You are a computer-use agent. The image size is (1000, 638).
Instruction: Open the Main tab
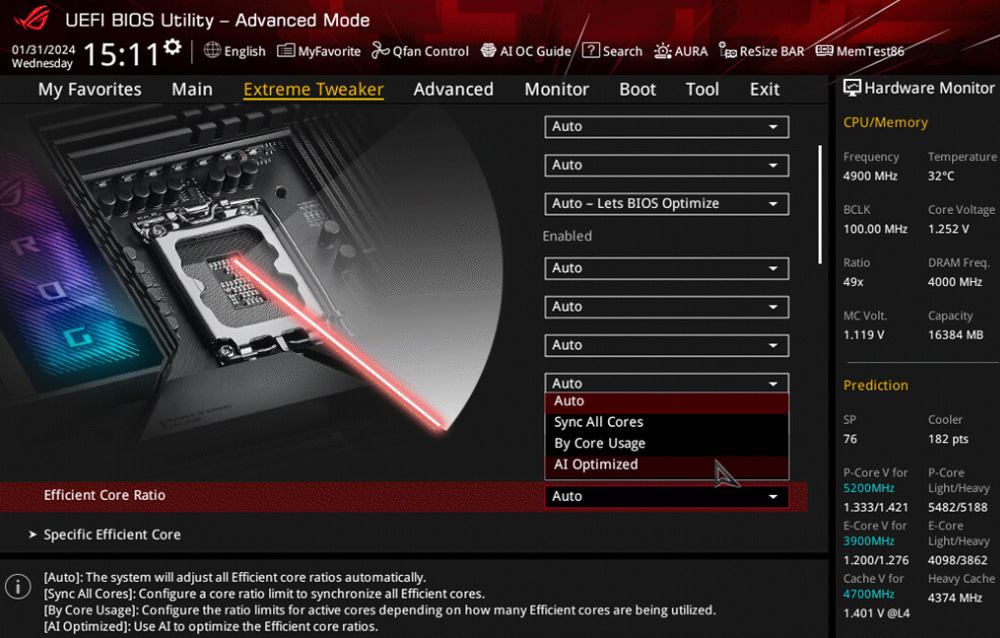[192, 89]
